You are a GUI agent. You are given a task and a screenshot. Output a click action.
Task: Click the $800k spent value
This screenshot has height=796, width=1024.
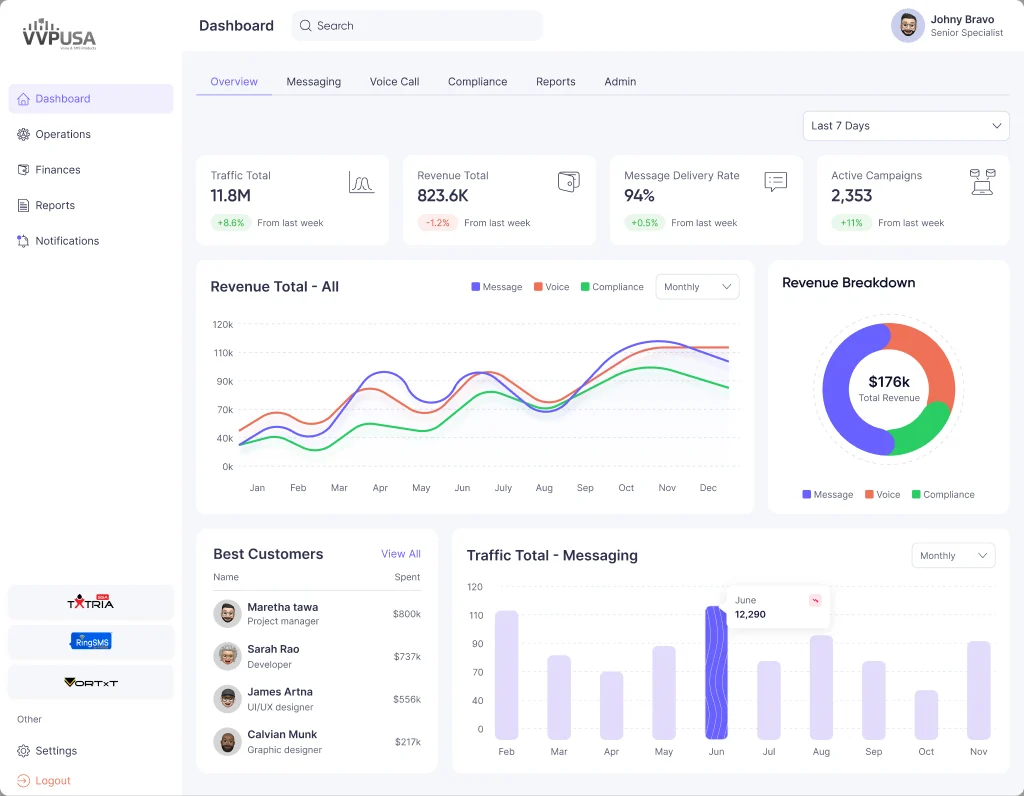[x=407, y=614]
